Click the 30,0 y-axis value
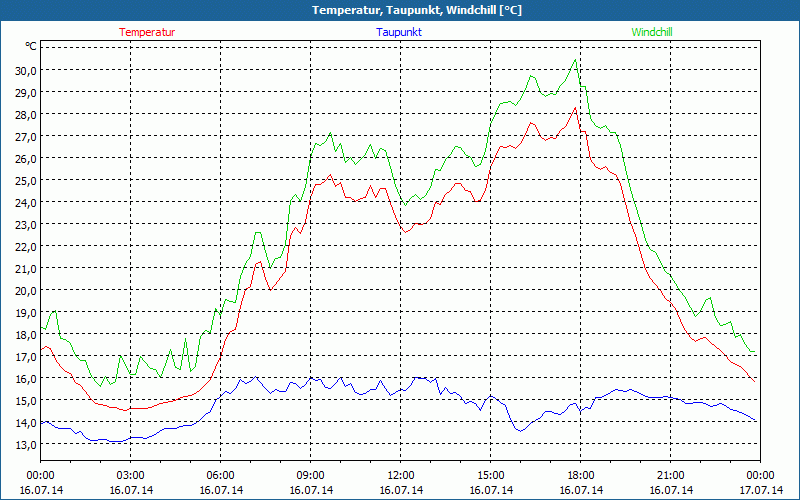 [26, 70]
